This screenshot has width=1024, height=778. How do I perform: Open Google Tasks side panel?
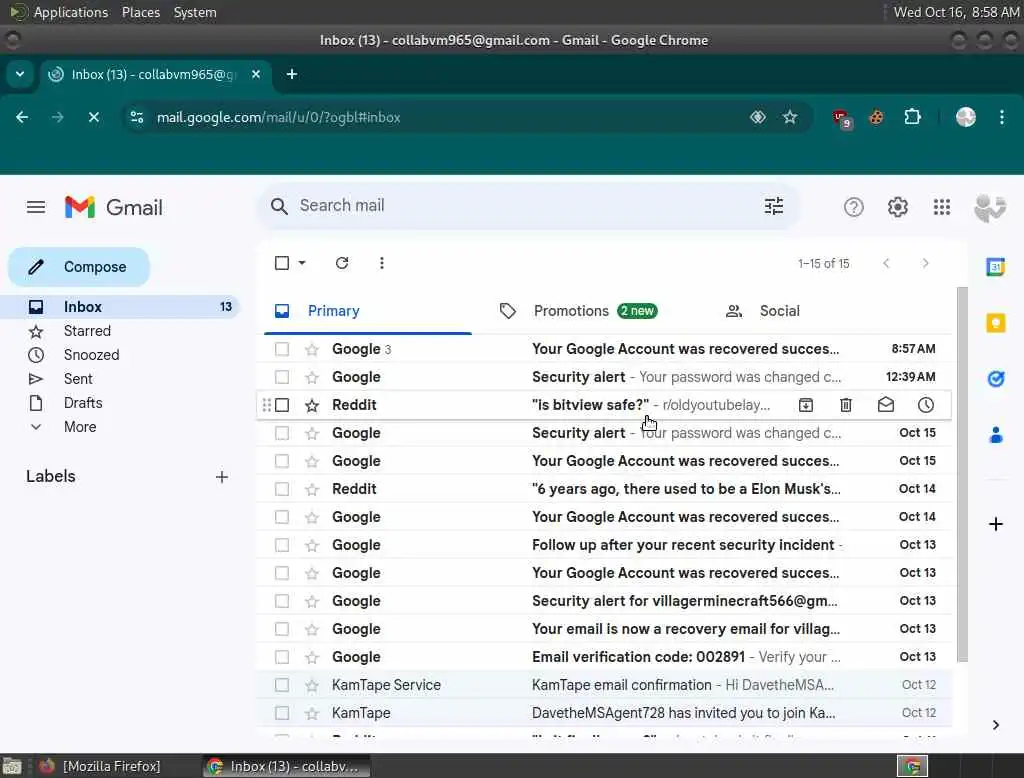[x=995, y=379]
